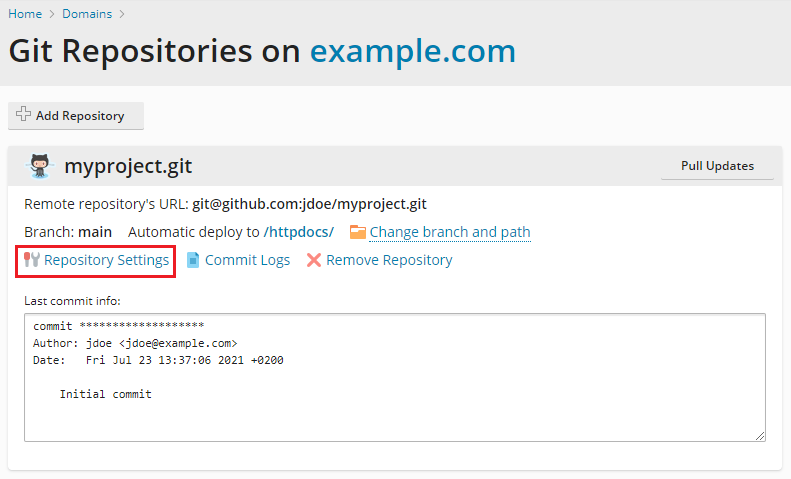The width and height of the screenshot is (791, 479).
Task: Click the chevron after the Domains breadcrumb
Action: [122, 14]
